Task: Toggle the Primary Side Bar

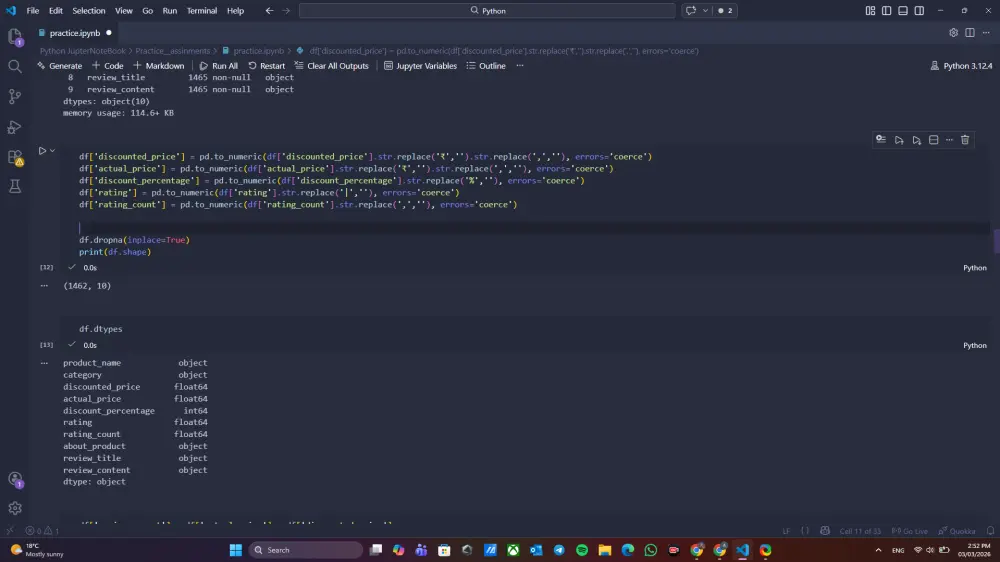Action: tap(886, 11)
